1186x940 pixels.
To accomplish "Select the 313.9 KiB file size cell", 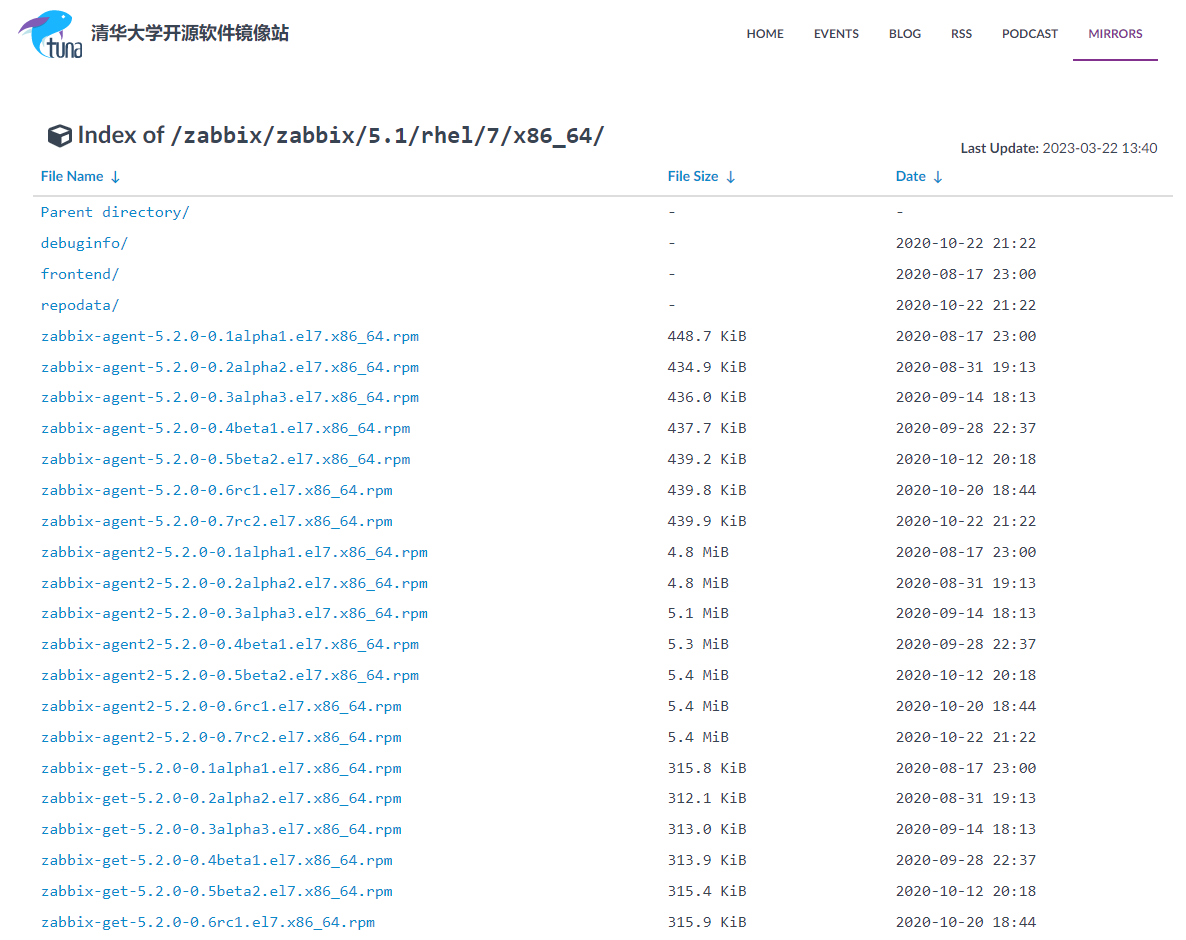I will 706,861.
